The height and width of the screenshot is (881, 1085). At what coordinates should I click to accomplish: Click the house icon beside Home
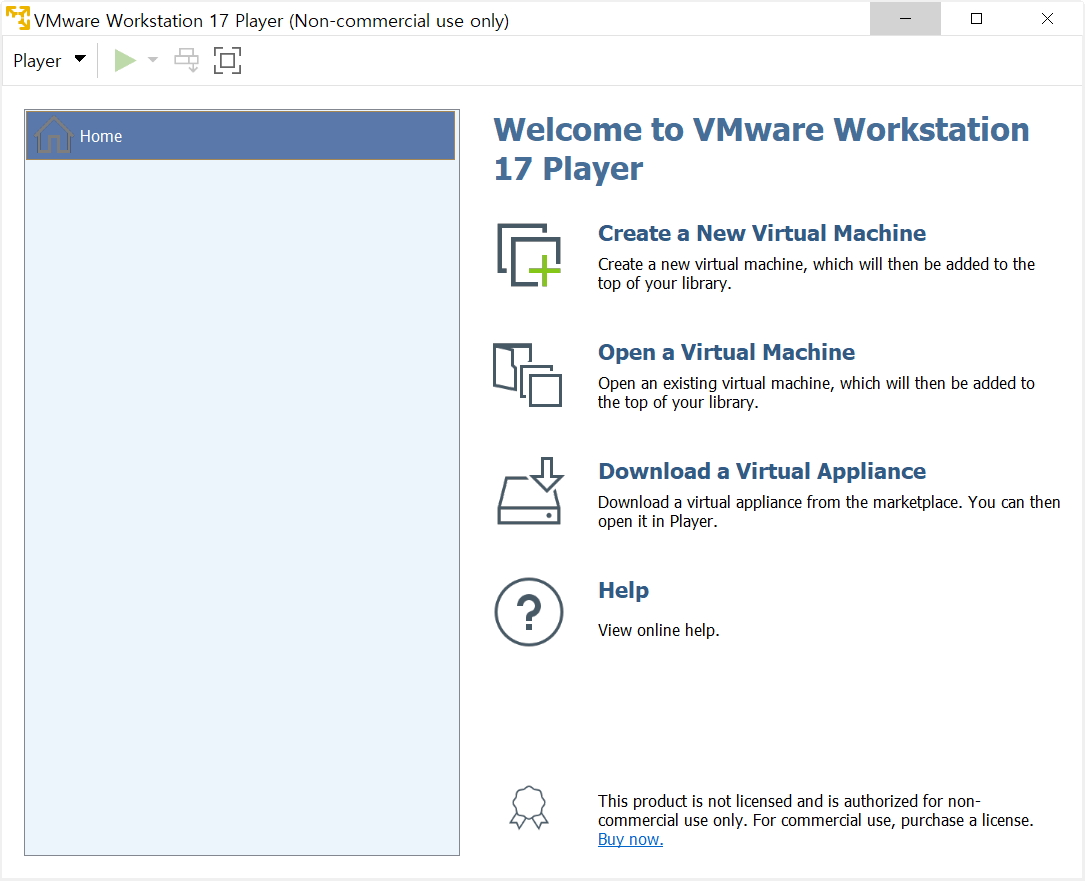click(53, 135)
